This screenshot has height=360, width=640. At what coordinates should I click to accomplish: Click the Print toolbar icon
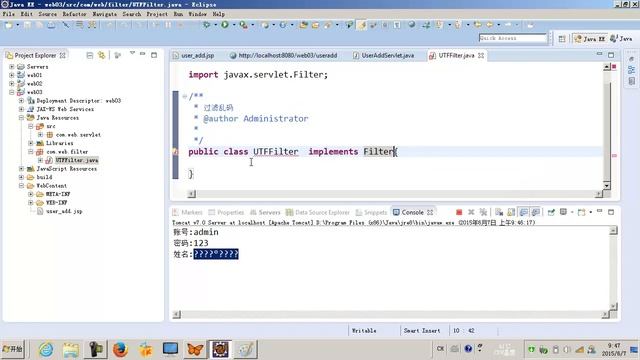pos(51,25)
